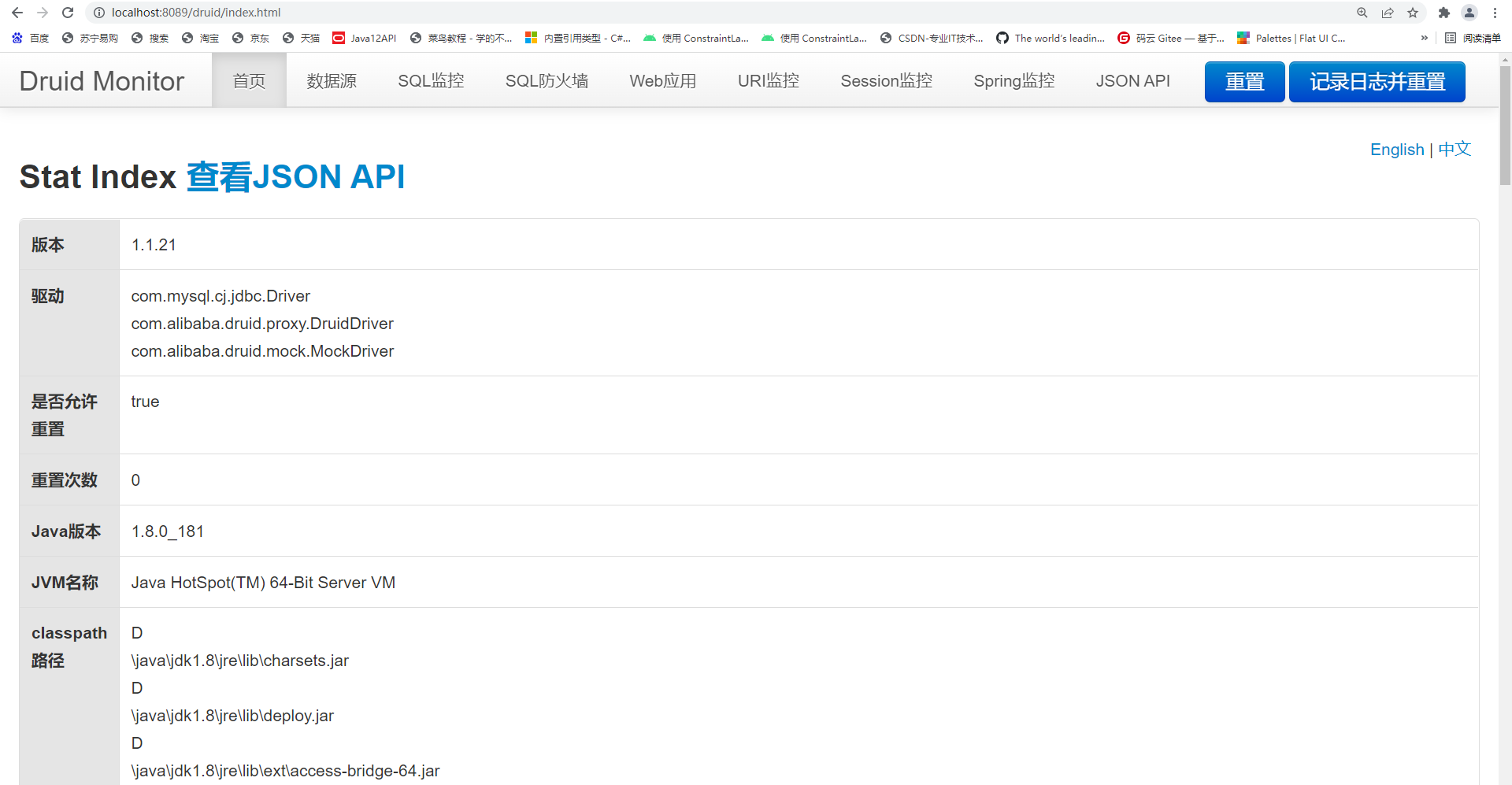1512x785 pixels.
Task: Click Java HotSpot(TM) 64-Bit Server VM text
Action: point(263,583)
